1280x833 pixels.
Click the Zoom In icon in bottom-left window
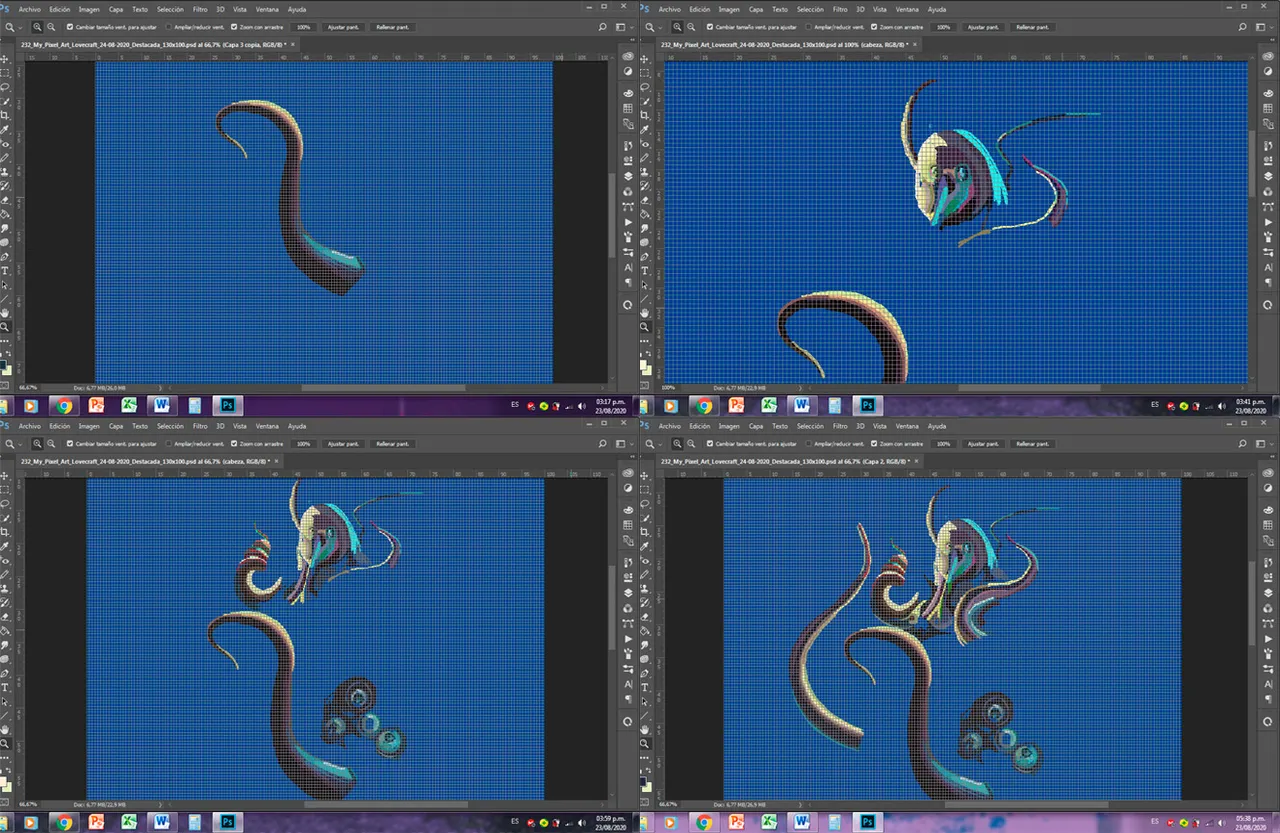(37, 443)
